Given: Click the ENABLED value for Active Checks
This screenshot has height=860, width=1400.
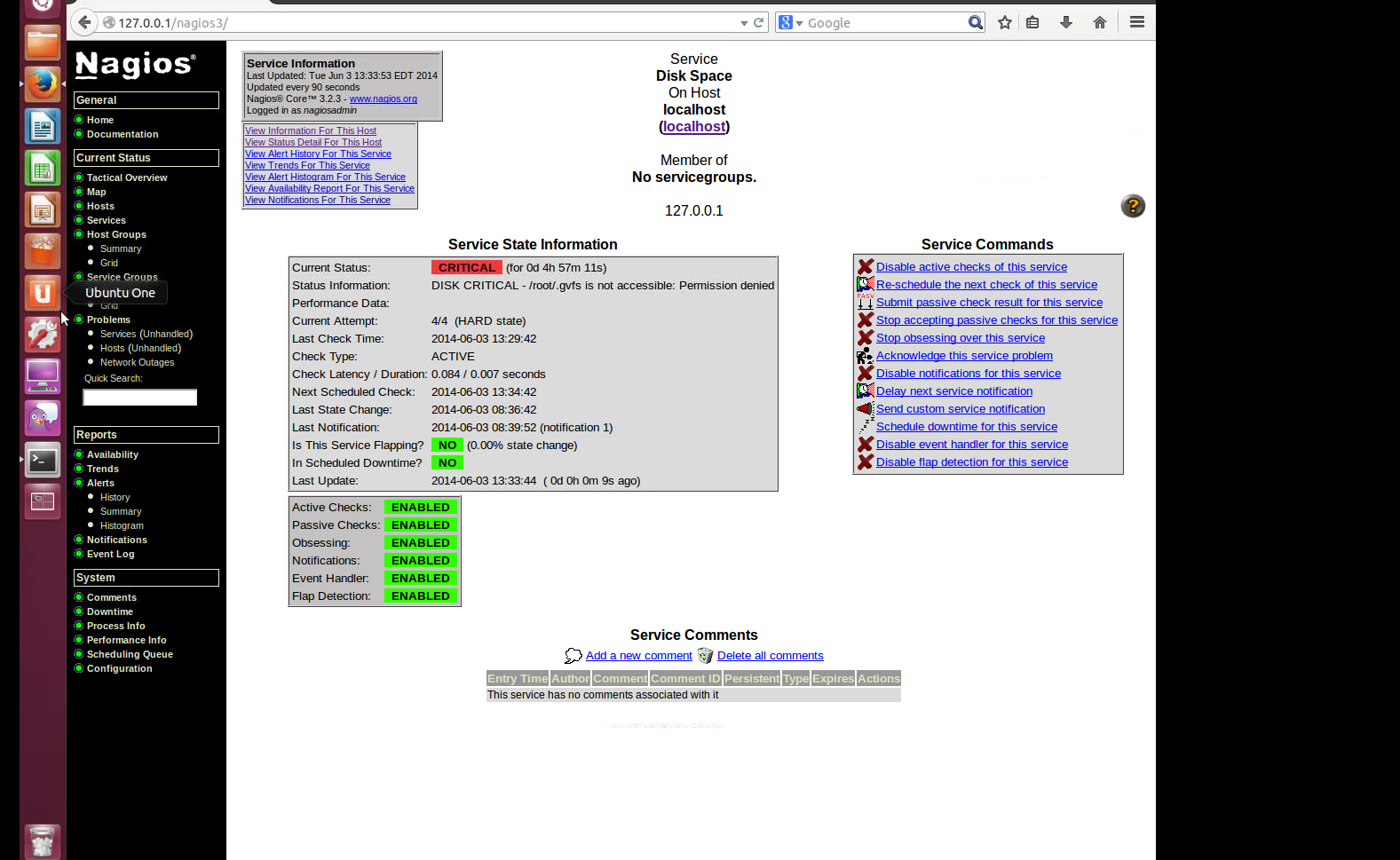Looking at the screenshot, I should coord(421,507).
